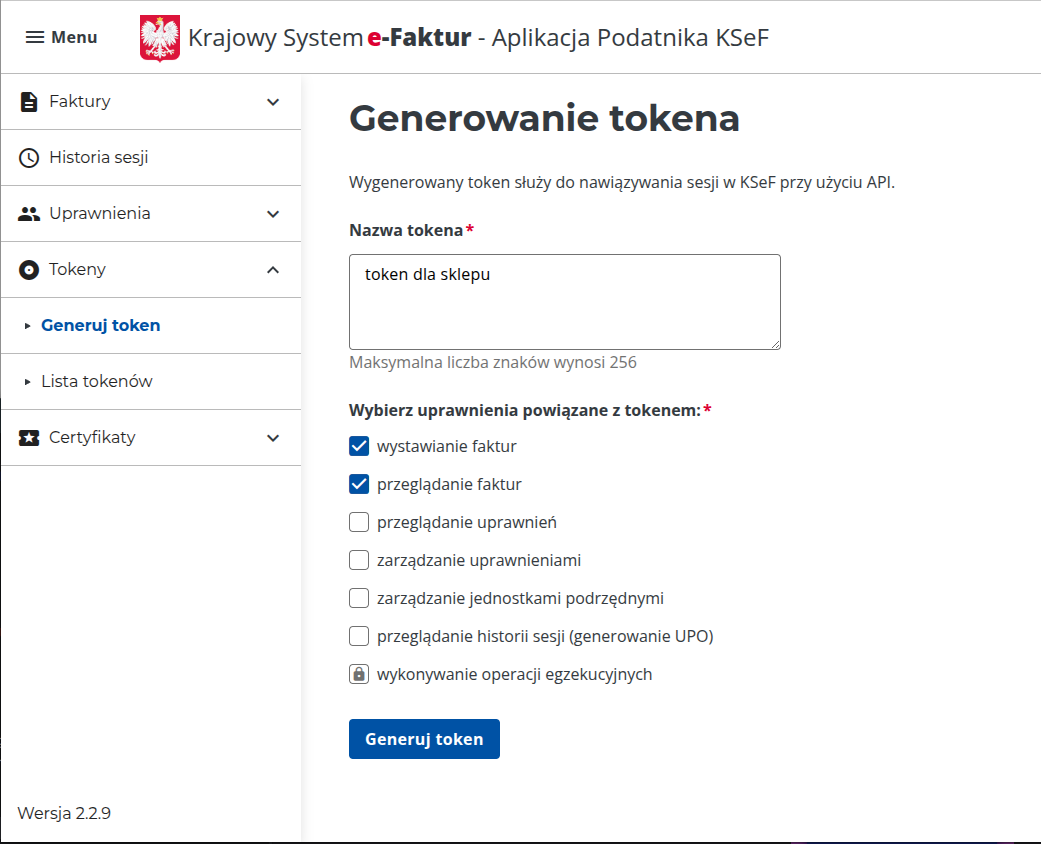Open the hamburger Menu icon
This screenshot has height=844, width=1041.
tap(35, 37)
